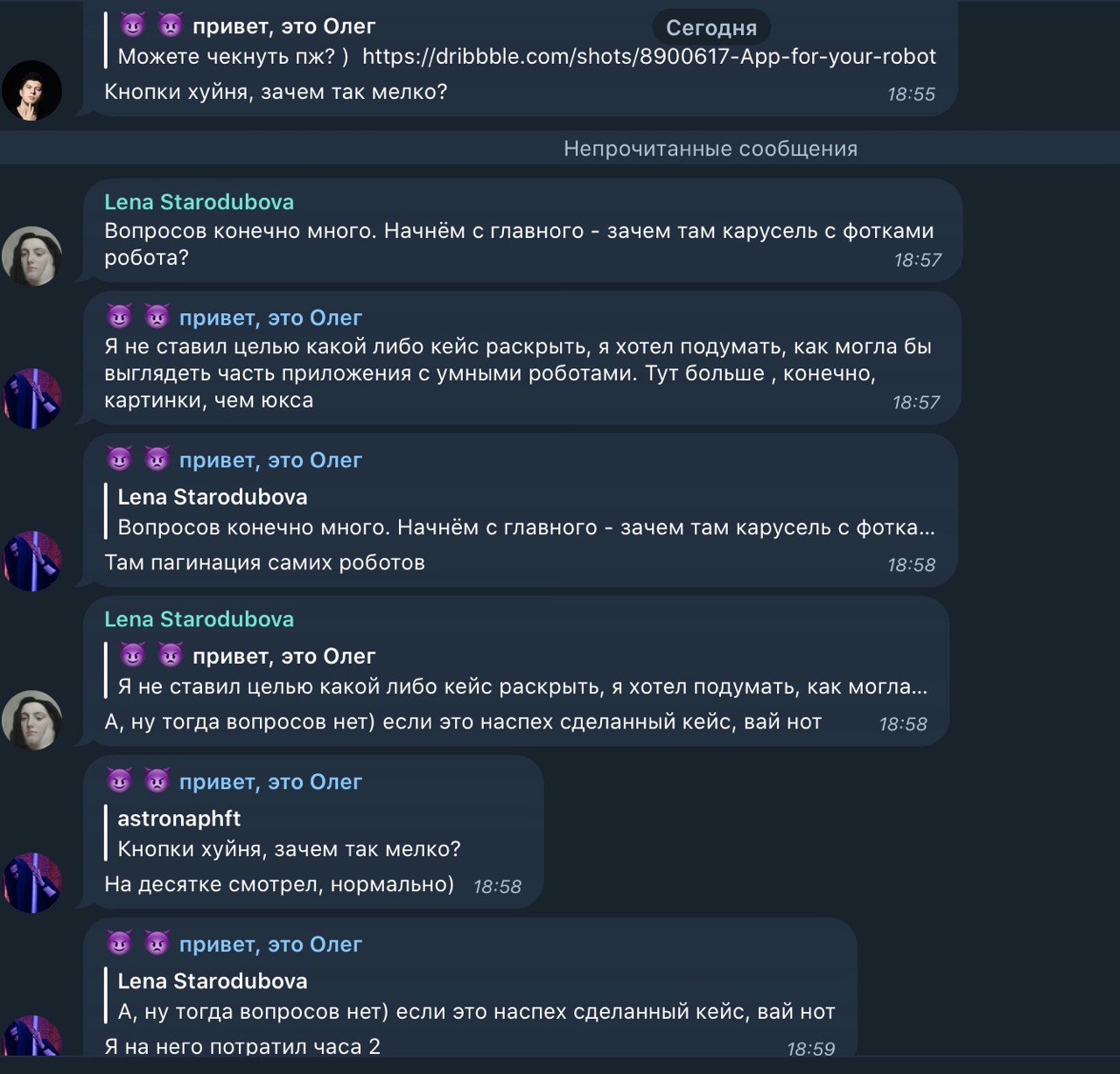1120x1074 pixels.
Task: Open Oleg's avatar beside 'На десятке смотрел' message
Action: click(31, 882)
